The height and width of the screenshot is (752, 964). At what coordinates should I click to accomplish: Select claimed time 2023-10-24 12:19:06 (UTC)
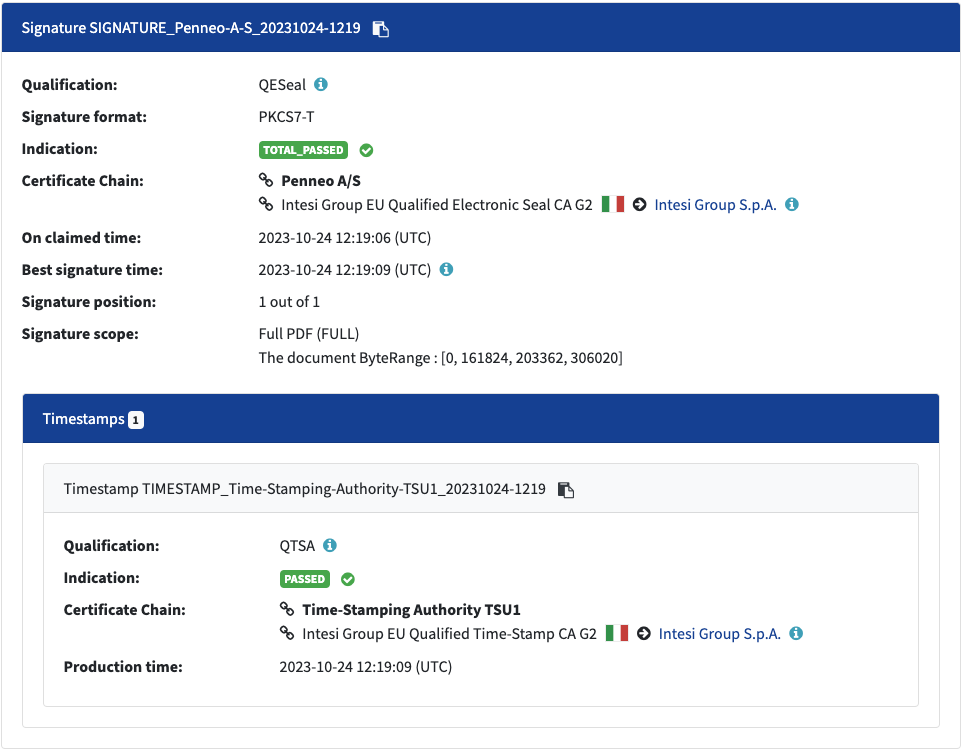click(345, 238)
